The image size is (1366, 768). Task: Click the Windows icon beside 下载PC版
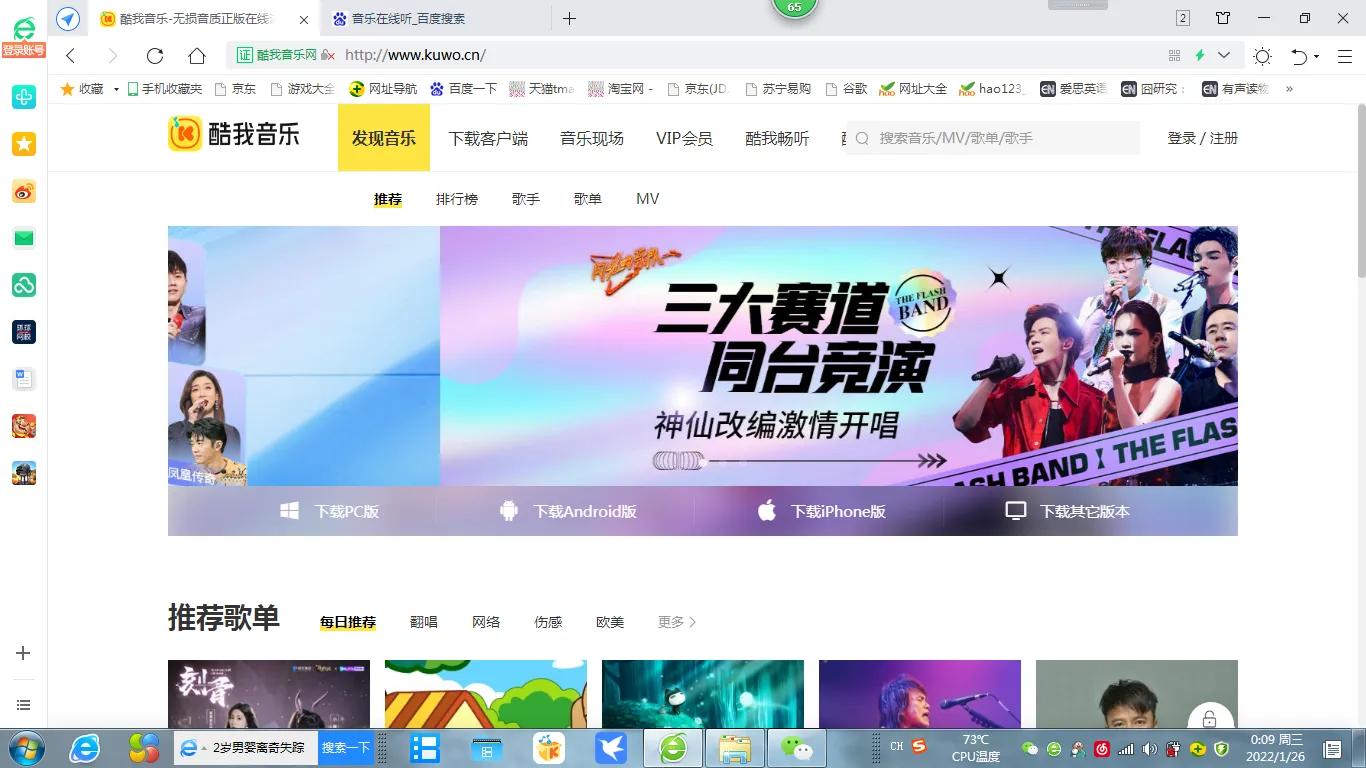tap(289, 510)
